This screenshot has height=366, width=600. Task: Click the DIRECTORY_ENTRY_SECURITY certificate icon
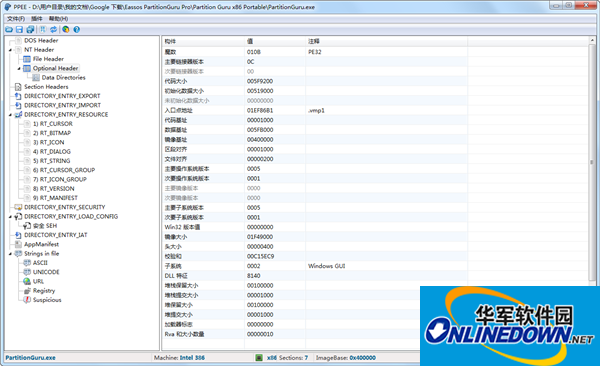(18, 207)
